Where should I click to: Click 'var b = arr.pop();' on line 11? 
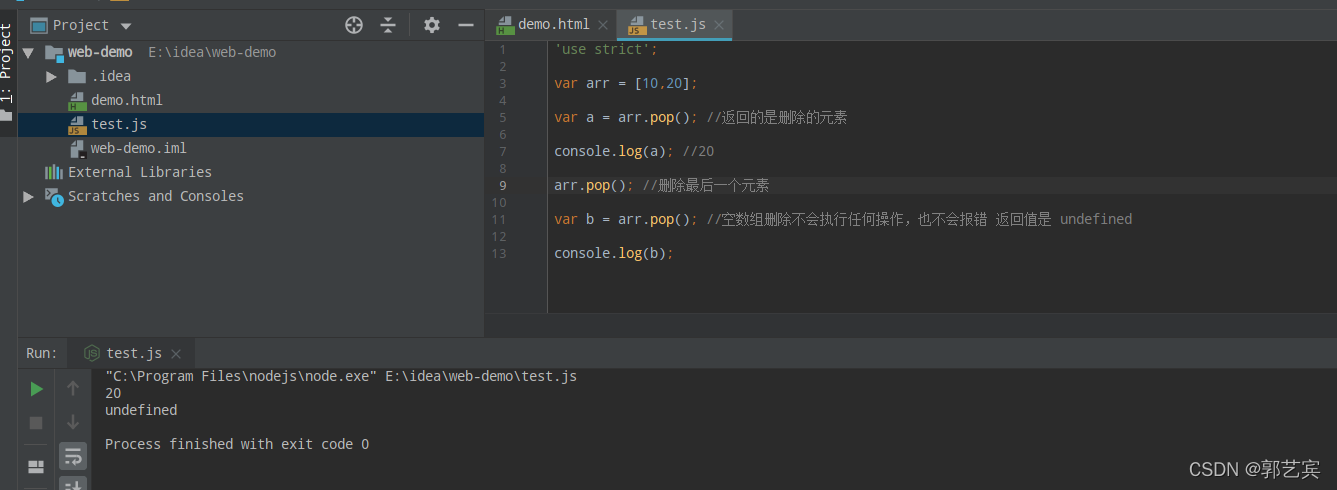point(626,219)
